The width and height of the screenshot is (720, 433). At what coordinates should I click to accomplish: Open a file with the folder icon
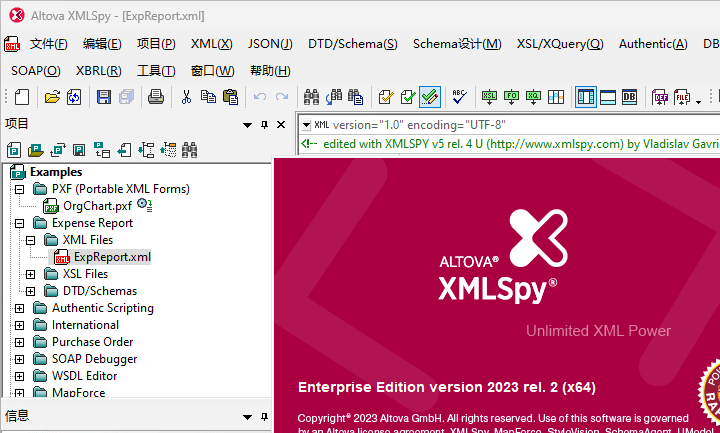tap(52, 97)
